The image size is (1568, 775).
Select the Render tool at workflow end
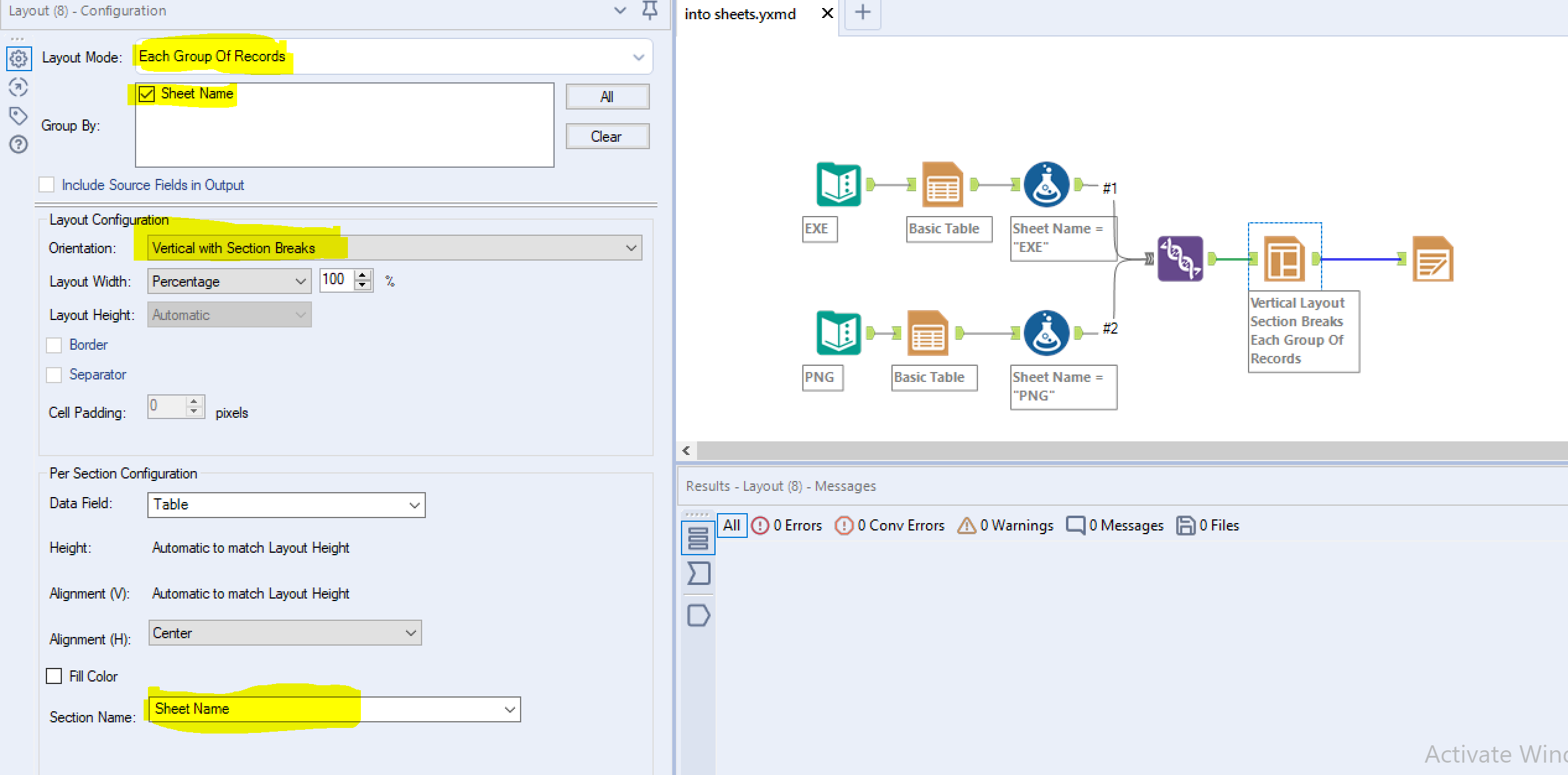[1432, 259]
